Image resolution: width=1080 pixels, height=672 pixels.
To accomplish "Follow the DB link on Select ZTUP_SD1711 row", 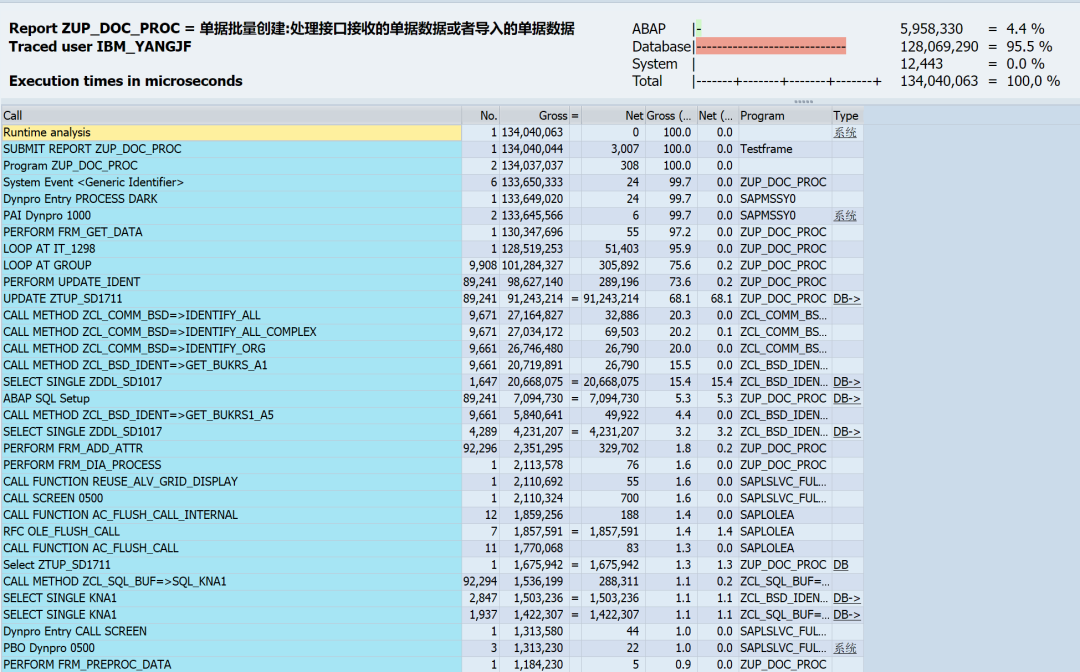I will click(840, 565).
